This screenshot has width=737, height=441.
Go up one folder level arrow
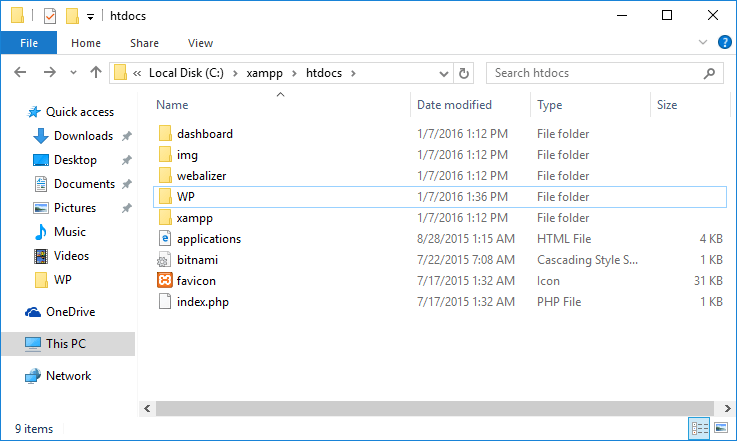pos(96,73)
